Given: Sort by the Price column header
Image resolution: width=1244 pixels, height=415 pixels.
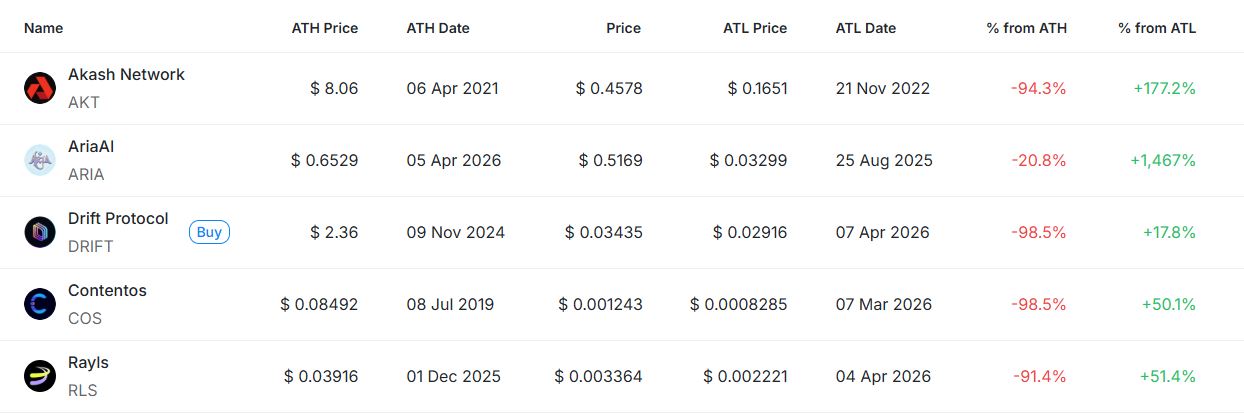Looking at the screenshot, I should [624, 28].
